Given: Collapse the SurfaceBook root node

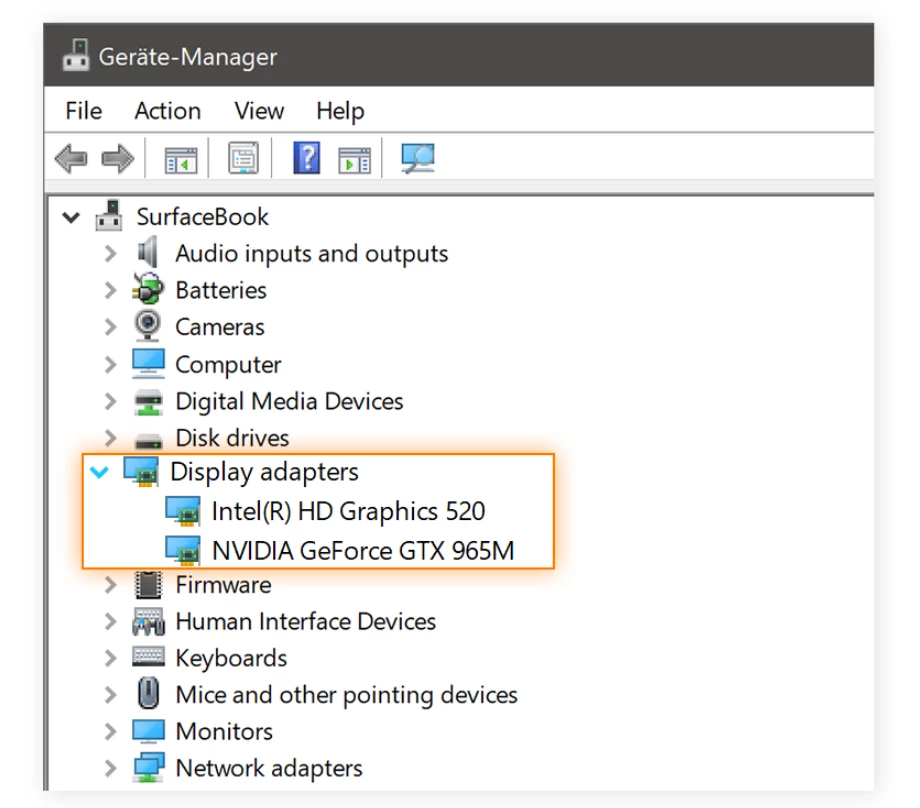Looking at the screenshot, I should click(x=71, y=218).
